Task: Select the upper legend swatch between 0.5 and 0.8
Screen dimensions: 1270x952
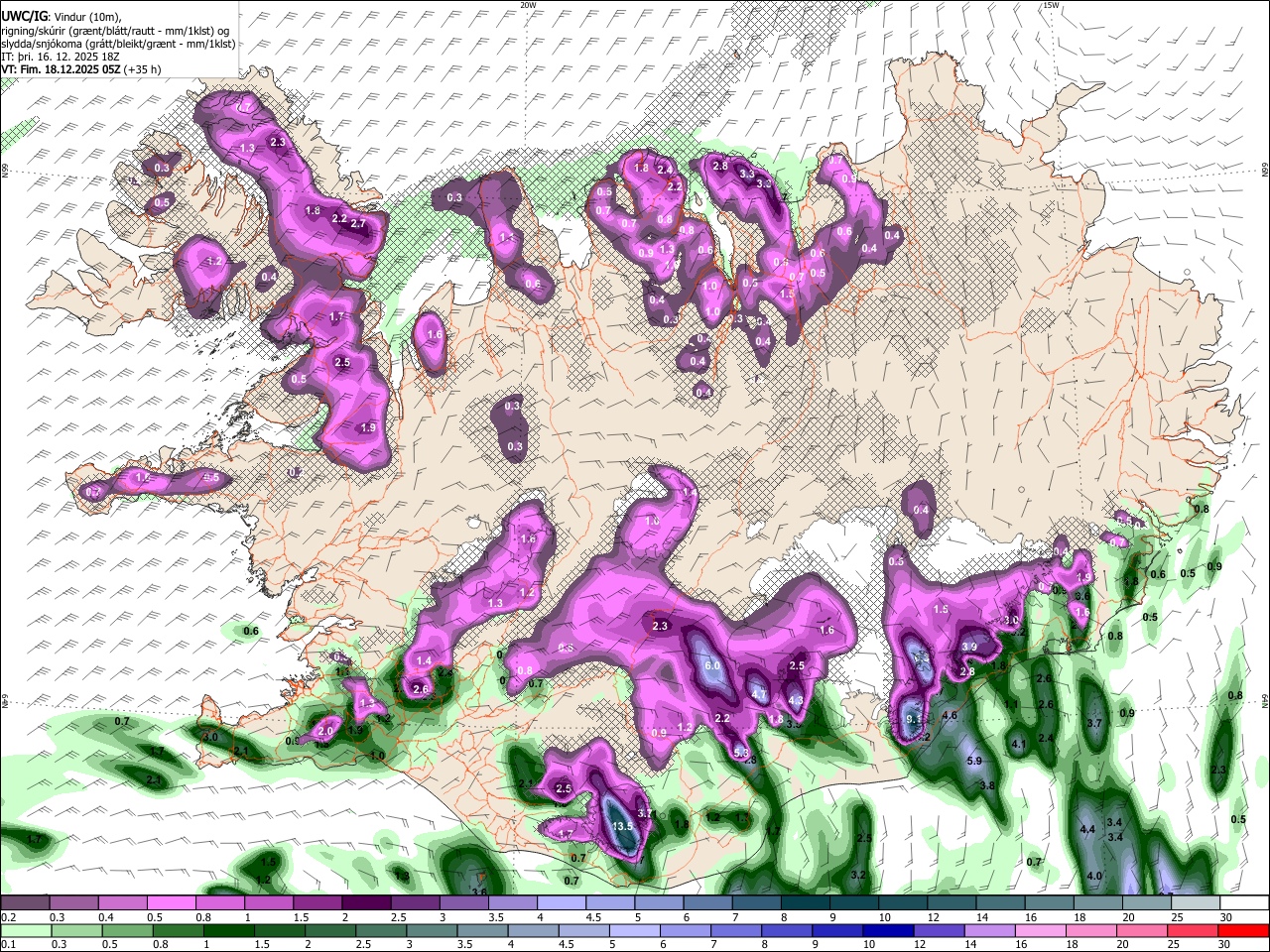Action: 171,903
